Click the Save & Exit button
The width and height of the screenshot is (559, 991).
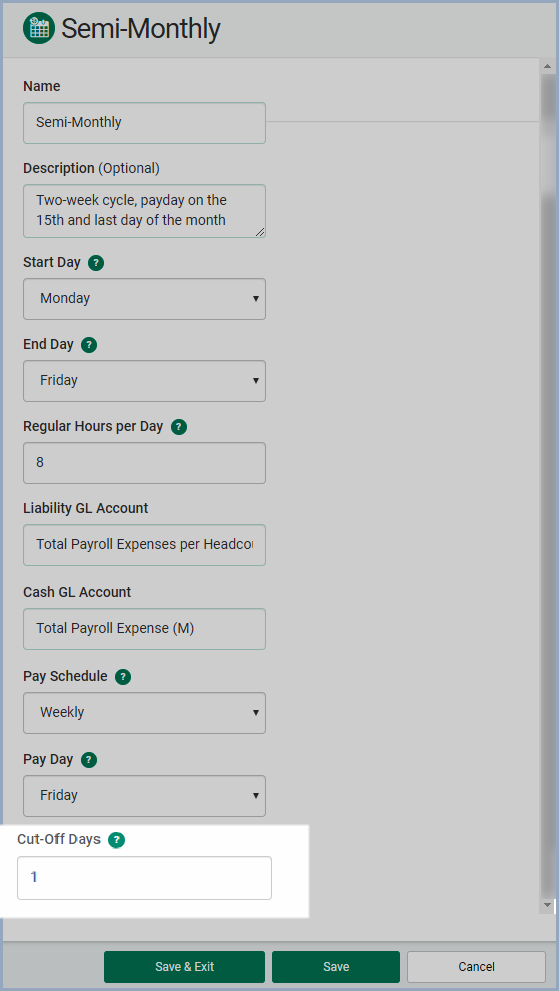tap(185, 967)
